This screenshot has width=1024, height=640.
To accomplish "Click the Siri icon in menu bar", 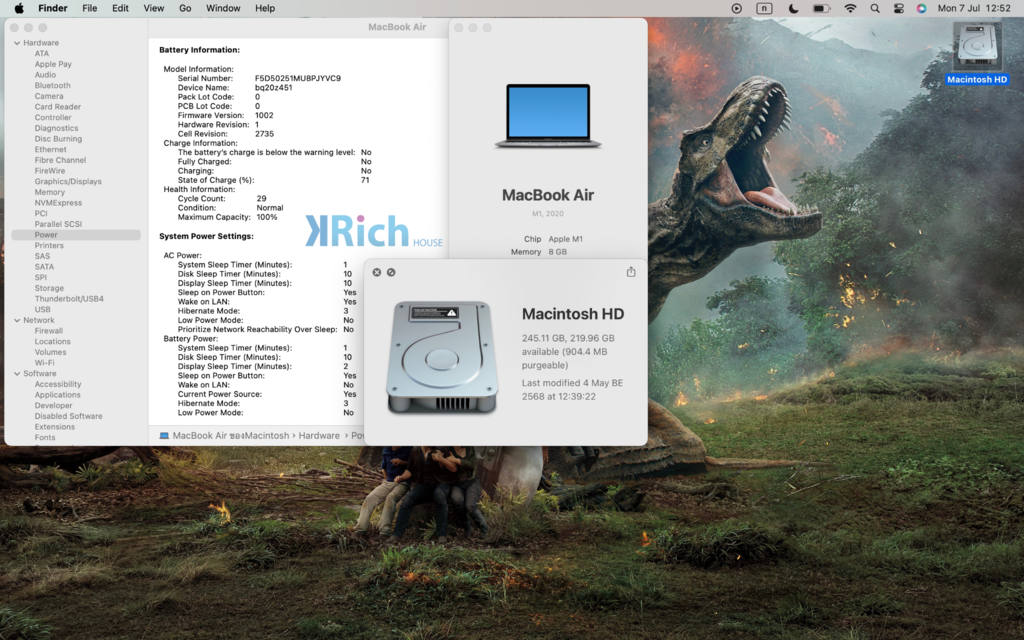I will tap(921, 8).
